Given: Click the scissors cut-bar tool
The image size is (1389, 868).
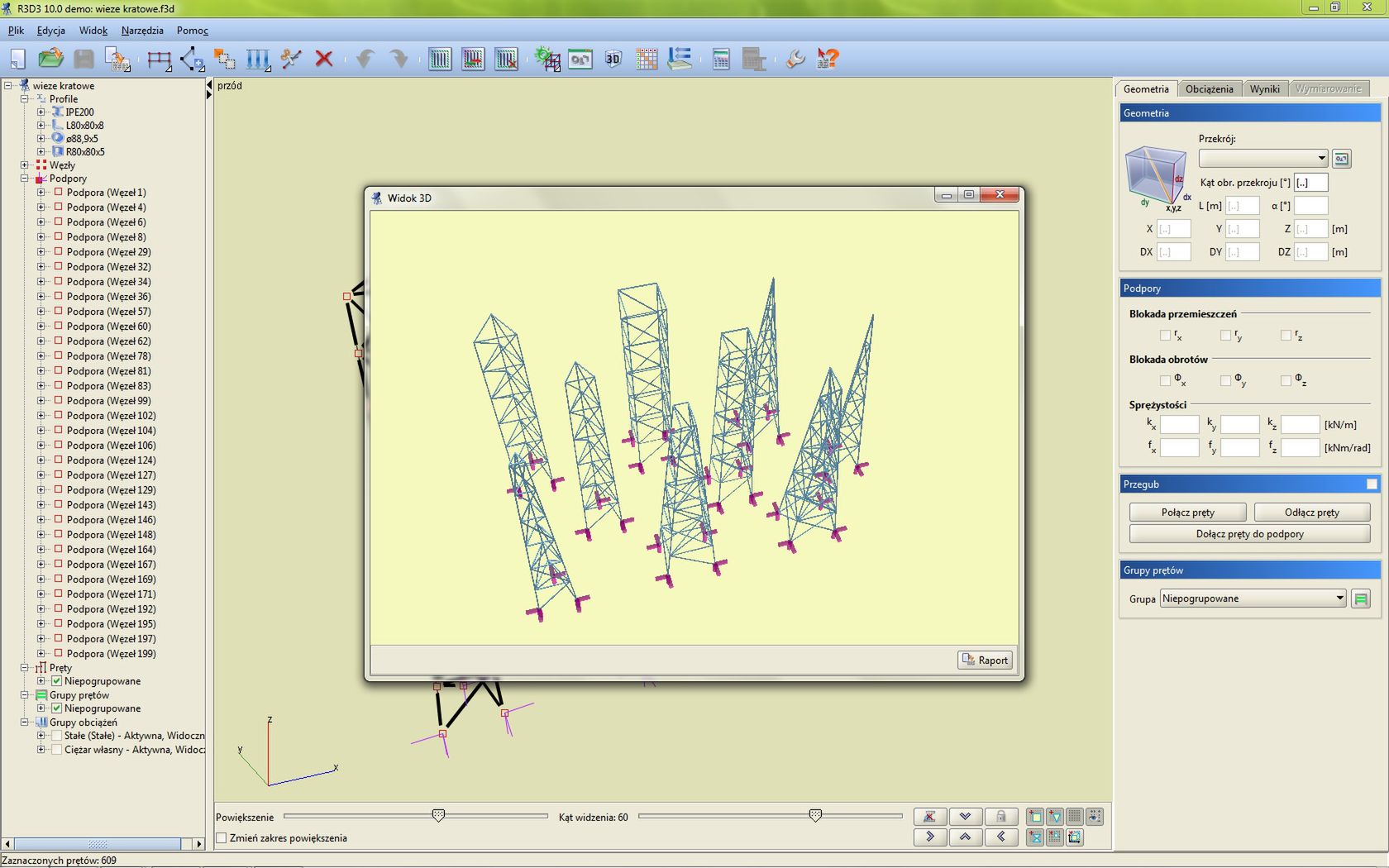Looking at the screenshot, I should click(x=291, y=59).
